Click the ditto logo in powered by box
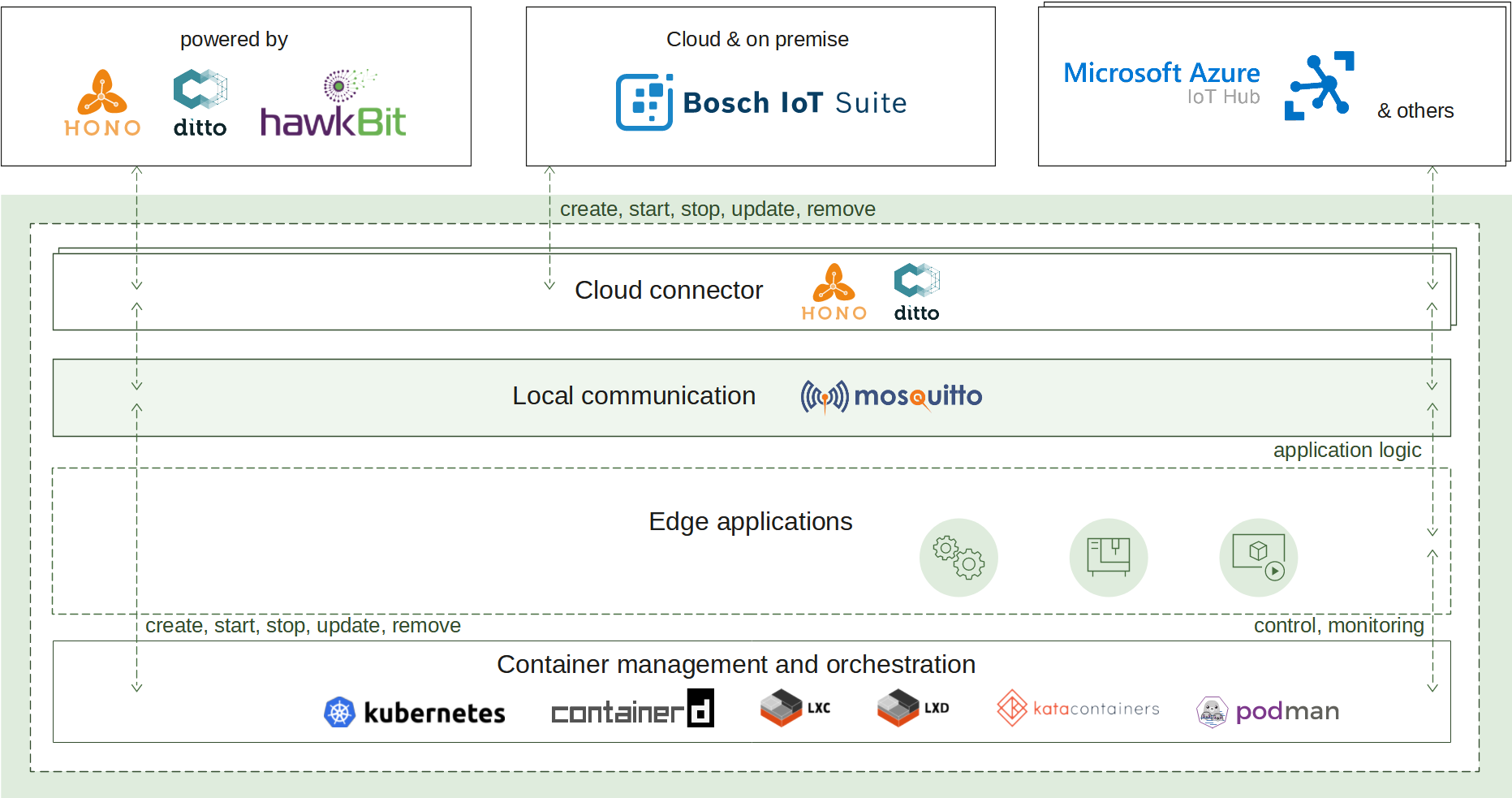 (x=200, y=103)
